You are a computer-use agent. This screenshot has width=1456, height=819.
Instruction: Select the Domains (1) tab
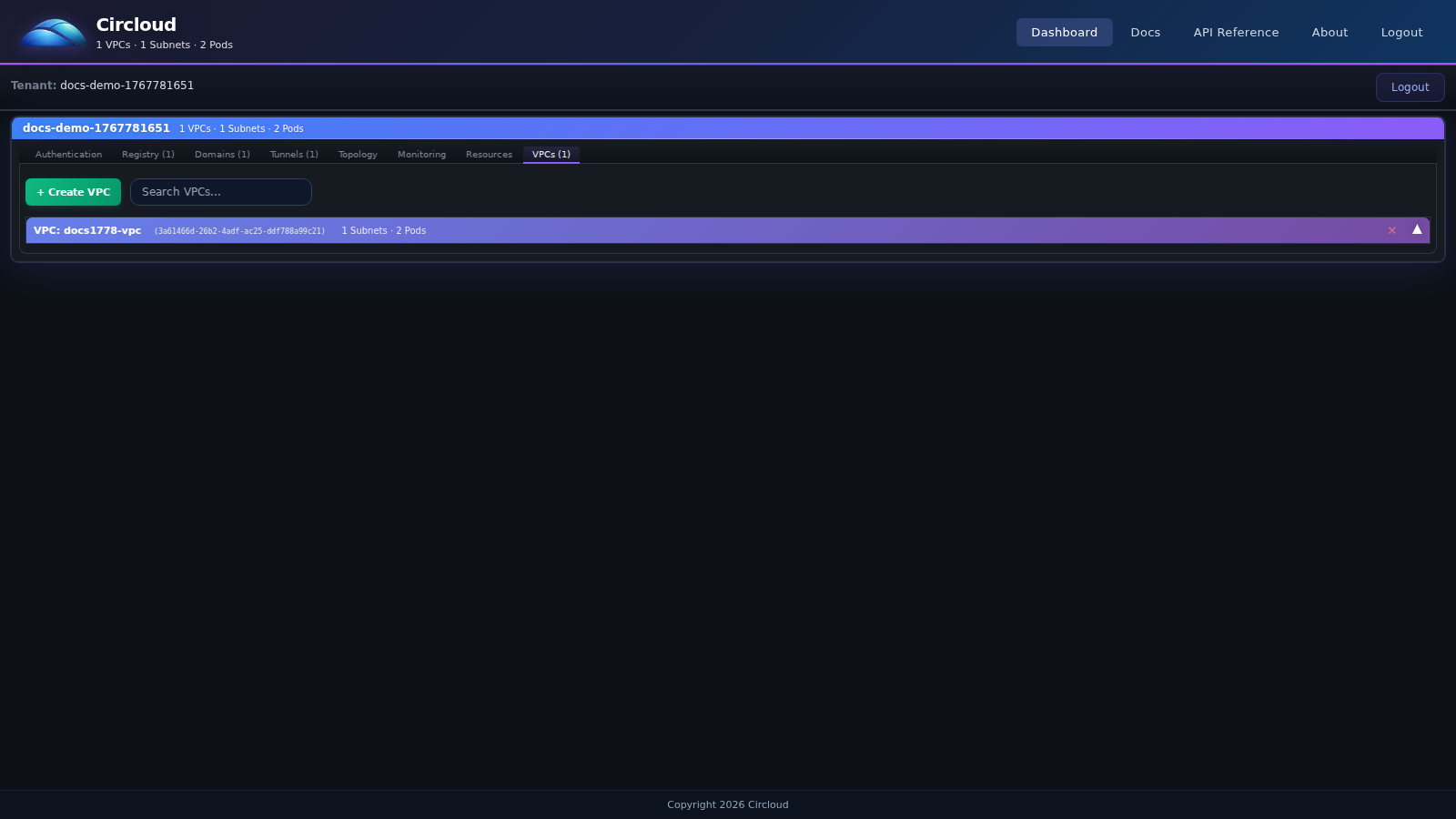point(222,155)
